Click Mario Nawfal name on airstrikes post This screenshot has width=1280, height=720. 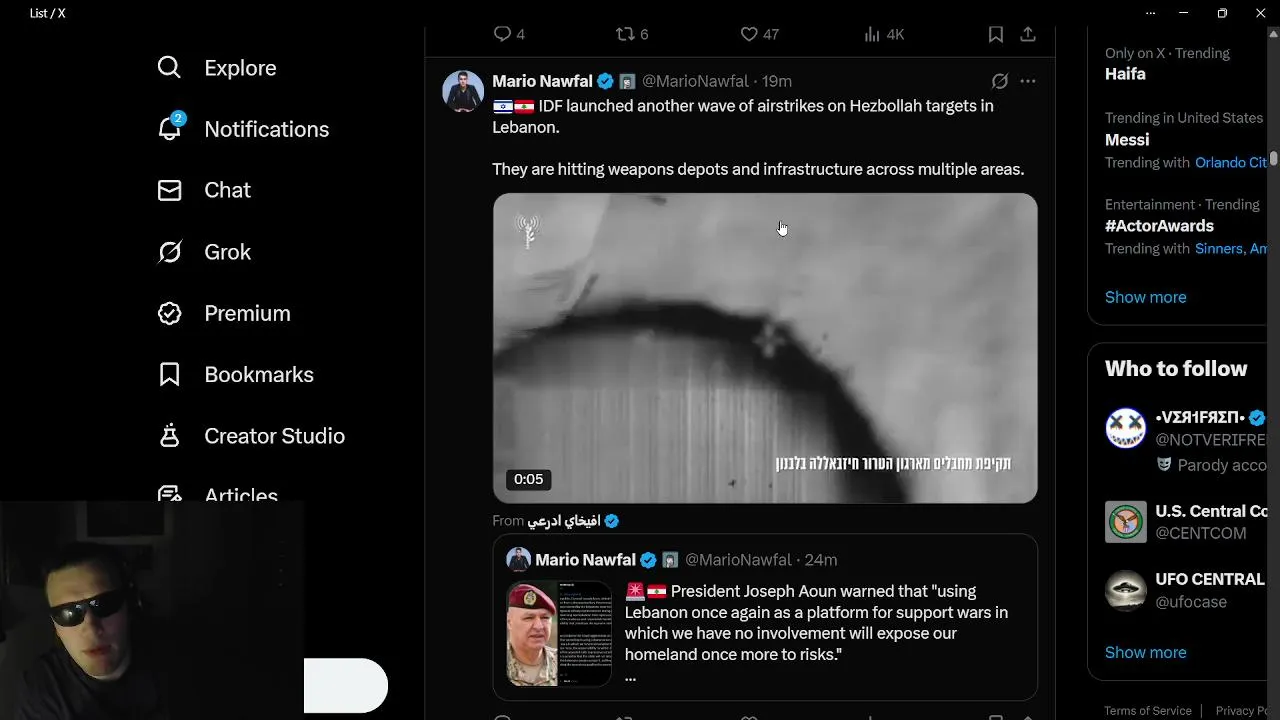click(542, 81)
